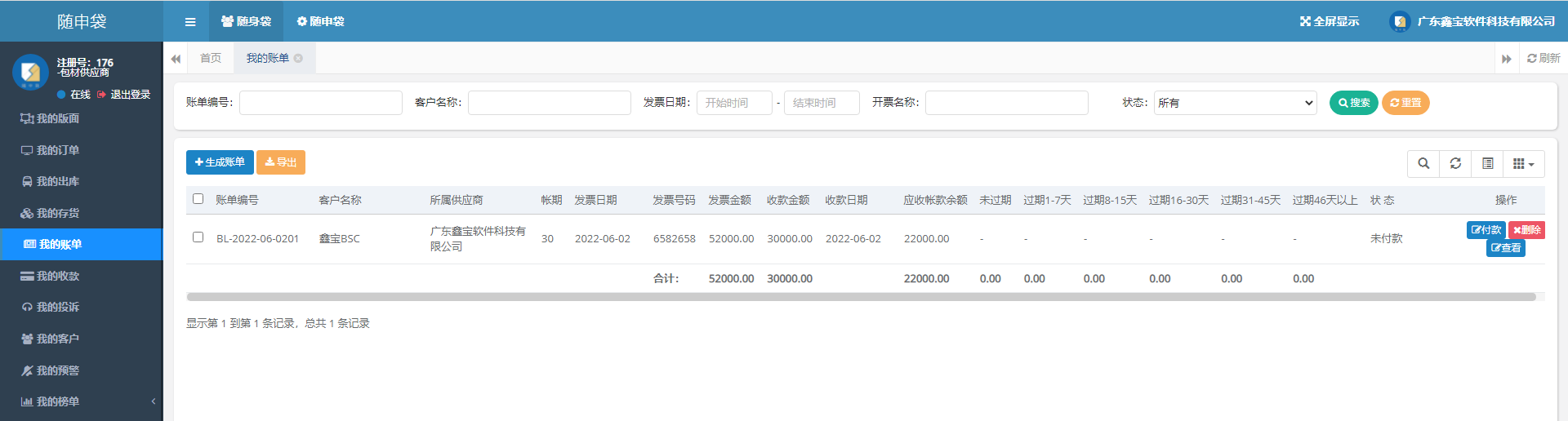Viewport: 1568px width, 421px height.
Task: Click the red 删除 button
Action: [1526, 230]
